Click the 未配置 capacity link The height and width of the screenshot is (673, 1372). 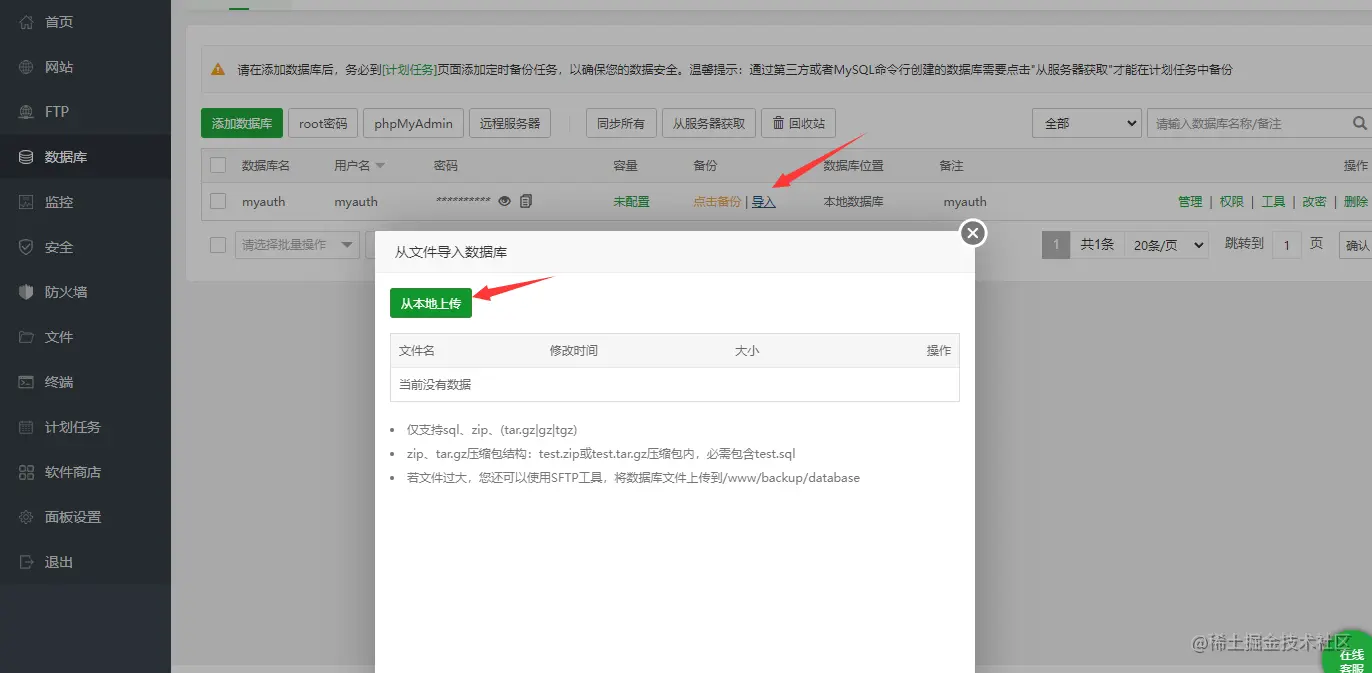click(x=631, y=201)
